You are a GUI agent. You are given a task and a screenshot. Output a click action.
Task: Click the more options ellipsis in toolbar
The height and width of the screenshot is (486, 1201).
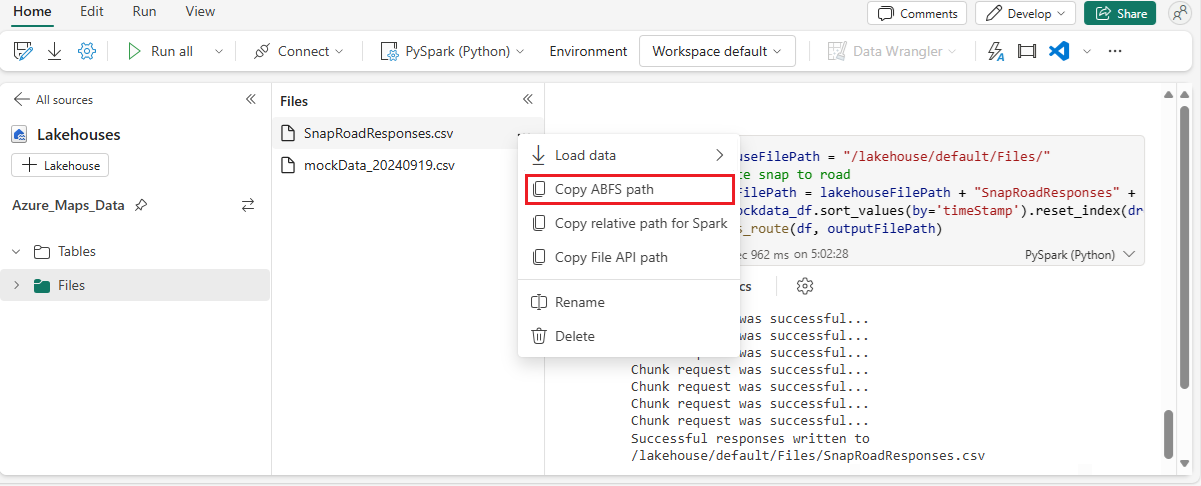[1115, 51]
